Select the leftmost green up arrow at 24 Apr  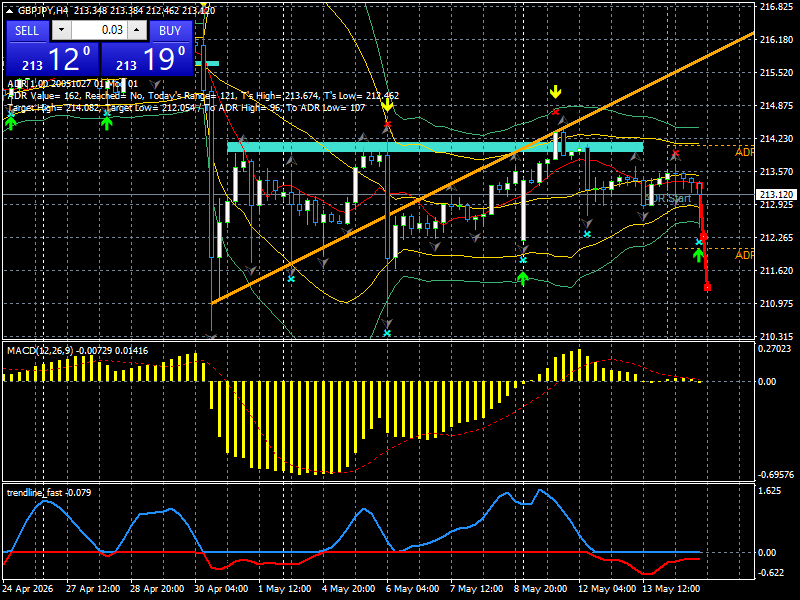coord(11,123)
